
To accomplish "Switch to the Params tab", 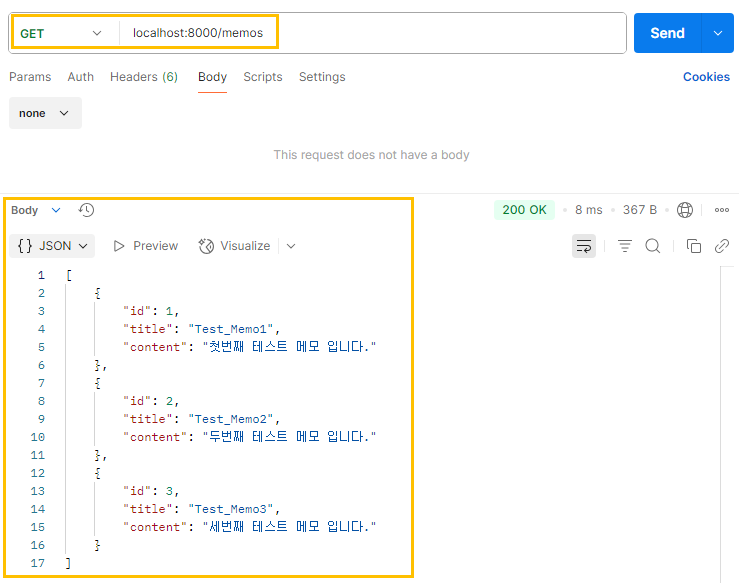I will click(x=30, y=77).
